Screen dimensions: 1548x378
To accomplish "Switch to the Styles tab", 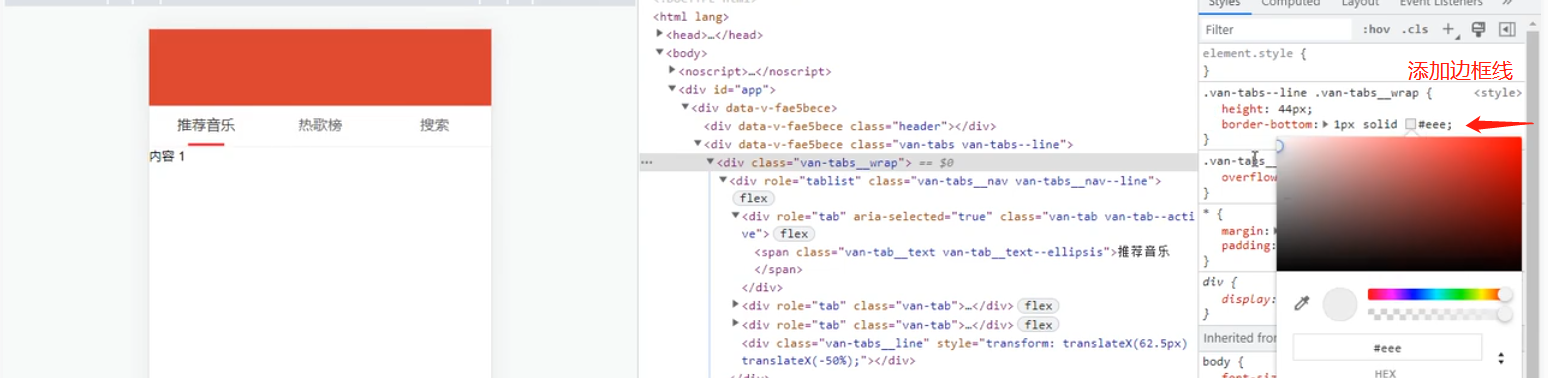I will point(1224,3).
